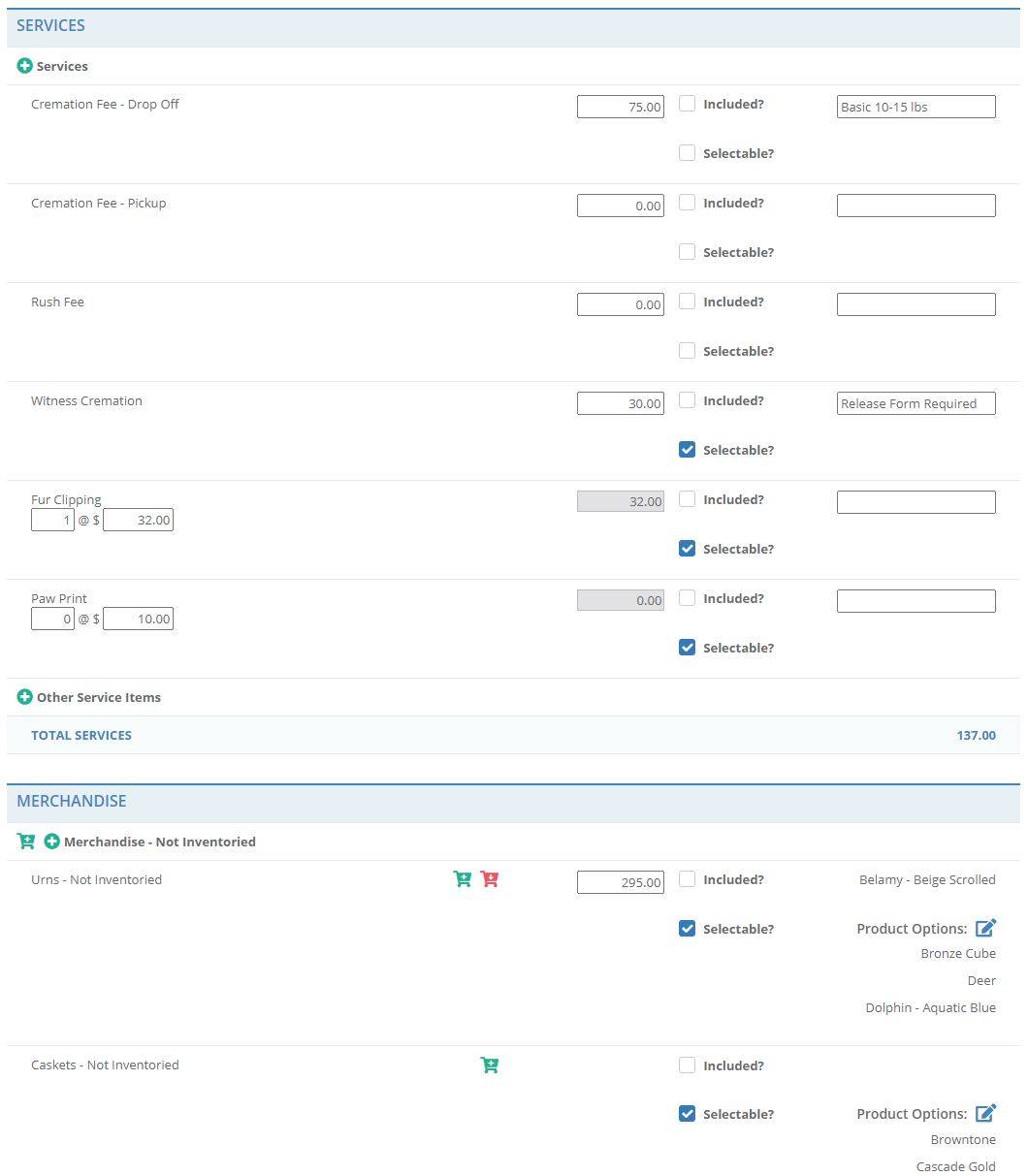Open Other Service Items add icon
Image resolution: width=1028 pixels, height=1176 pixels.
[x=24, y=697]
